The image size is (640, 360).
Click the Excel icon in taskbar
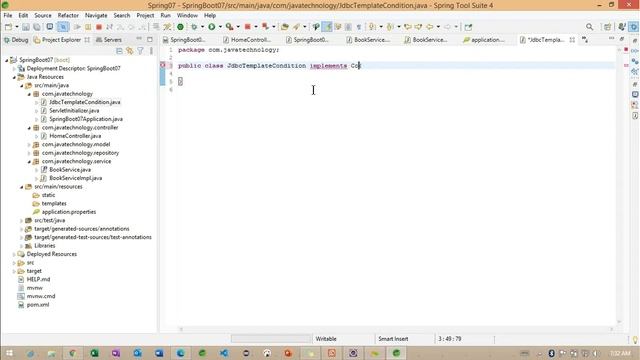(94, 353)
